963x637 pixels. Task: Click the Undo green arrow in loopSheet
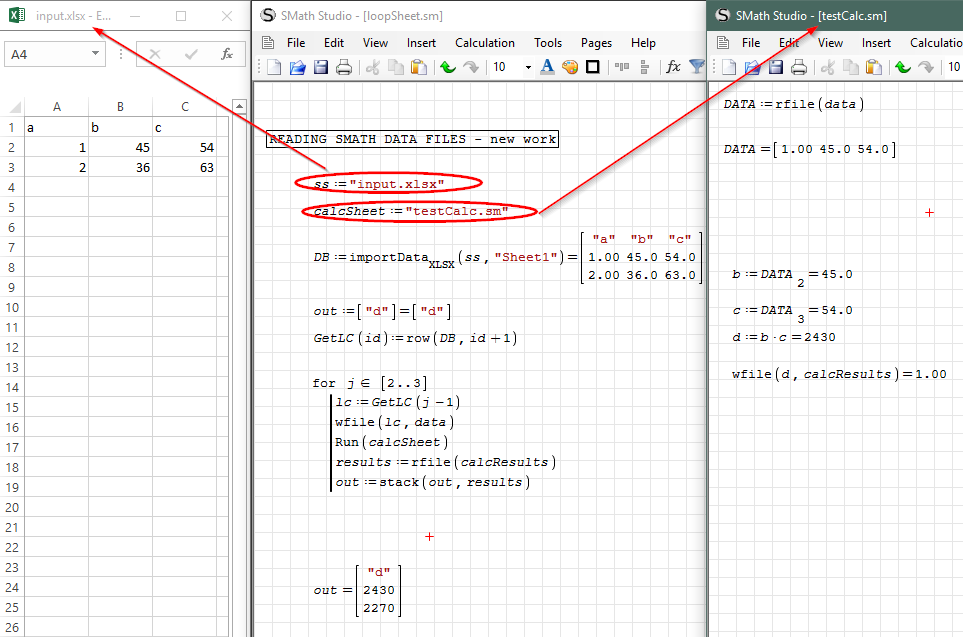(x=447, y=67)
